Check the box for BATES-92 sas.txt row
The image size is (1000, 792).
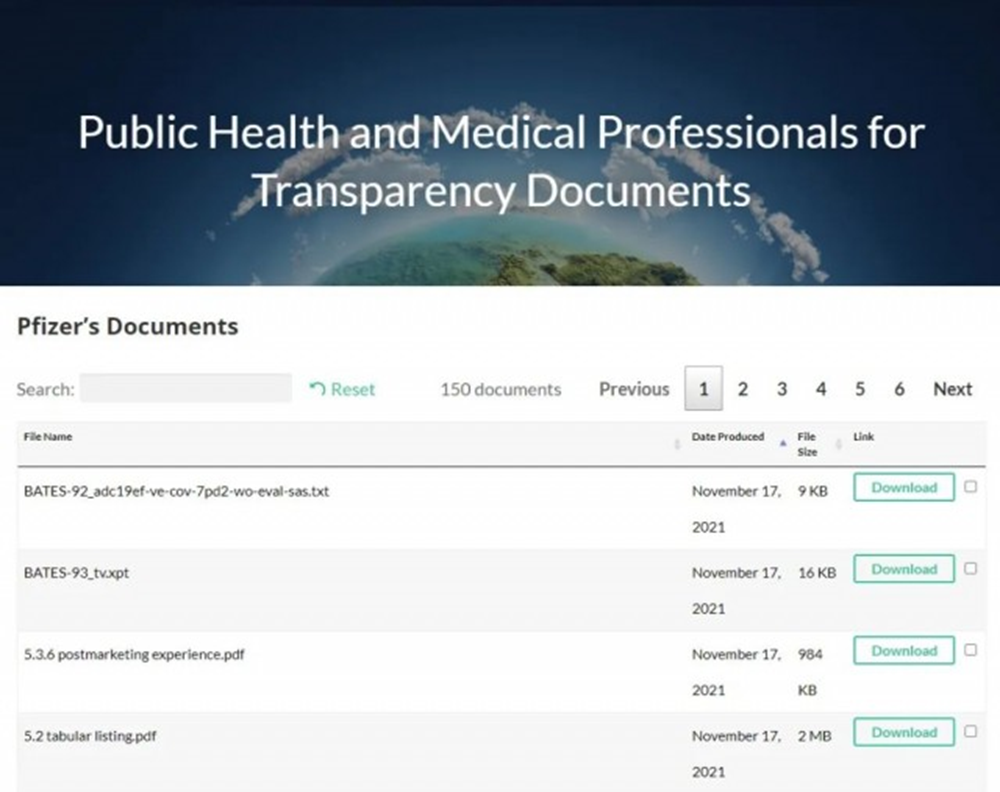(x=970, y=487)
